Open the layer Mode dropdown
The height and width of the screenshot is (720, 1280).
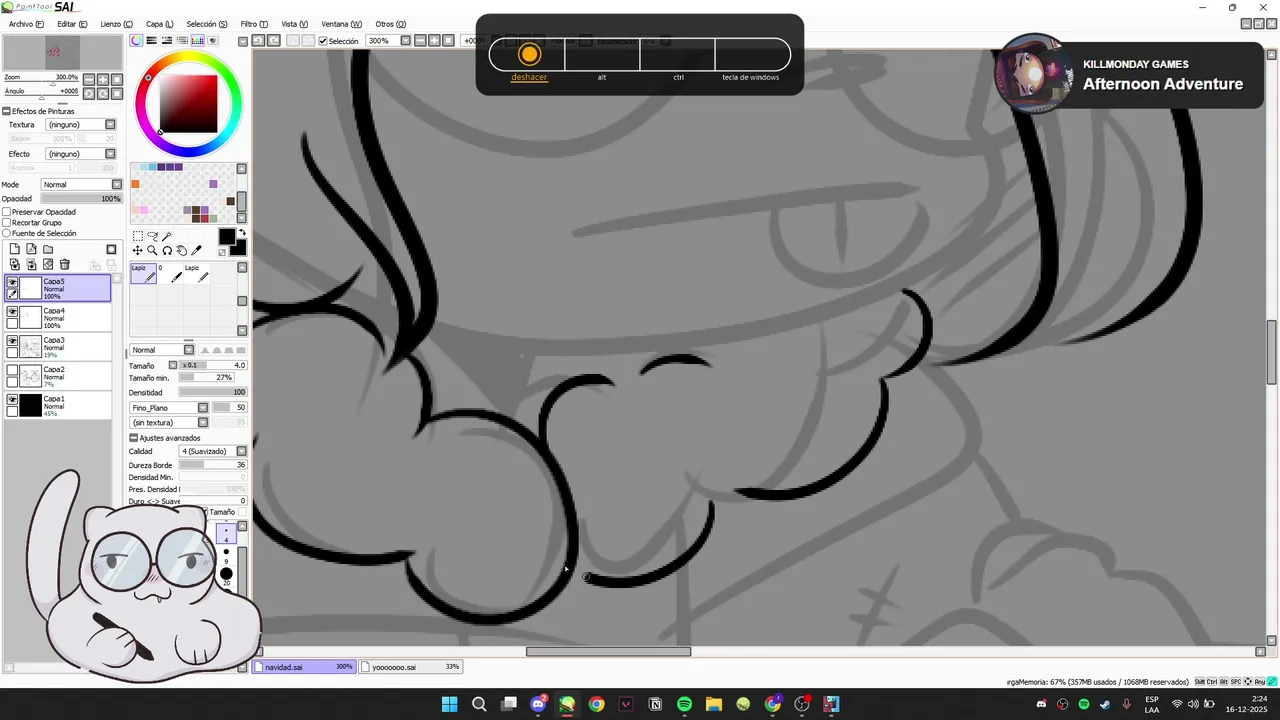click(81, 185)
